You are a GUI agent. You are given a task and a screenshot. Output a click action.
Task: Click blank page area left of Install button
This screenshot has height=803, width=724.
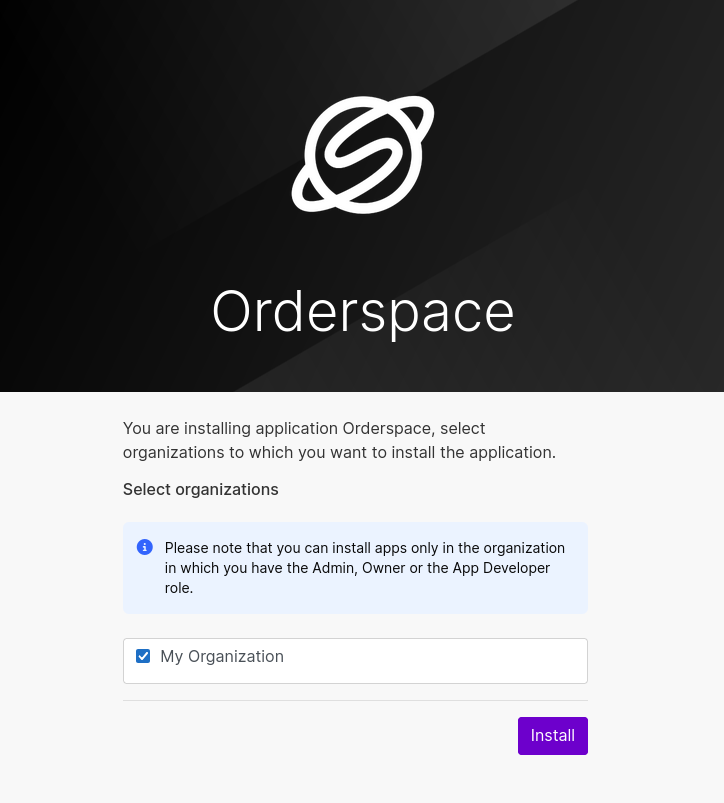coord(307,736)
